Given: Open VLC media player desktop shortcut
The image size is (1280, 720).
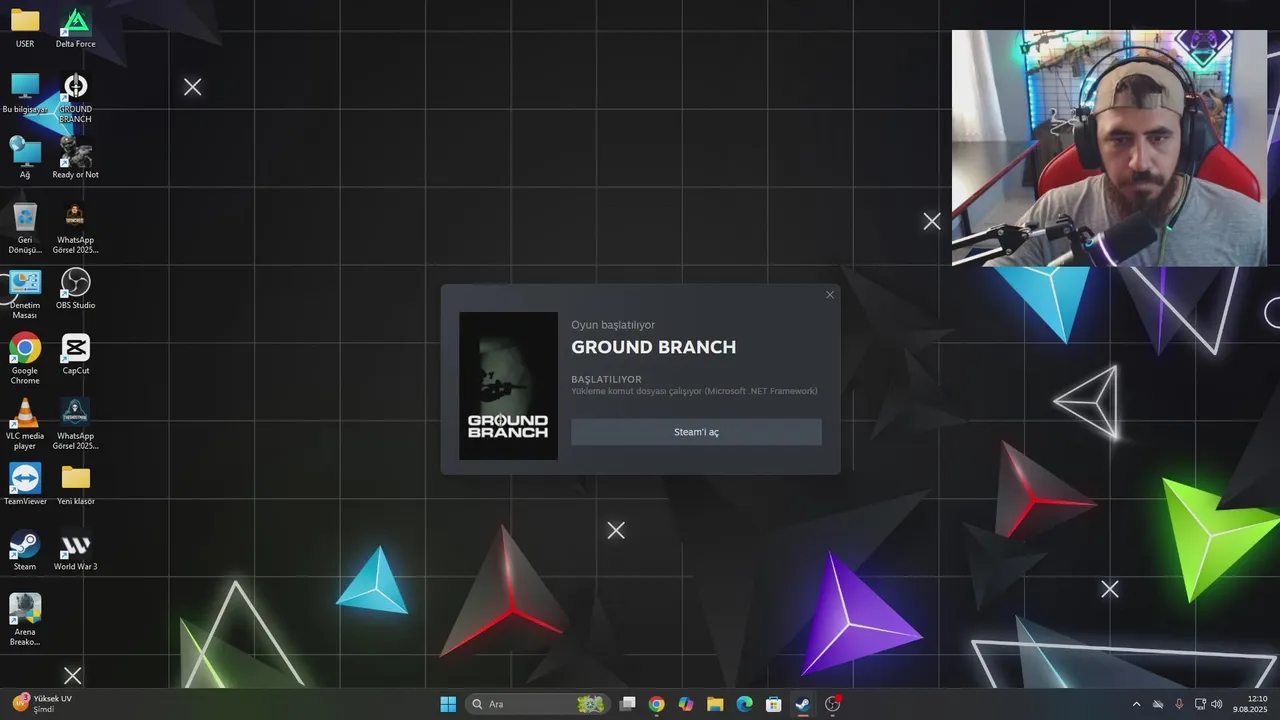Looking at the screenshot, I should [25, 424].
